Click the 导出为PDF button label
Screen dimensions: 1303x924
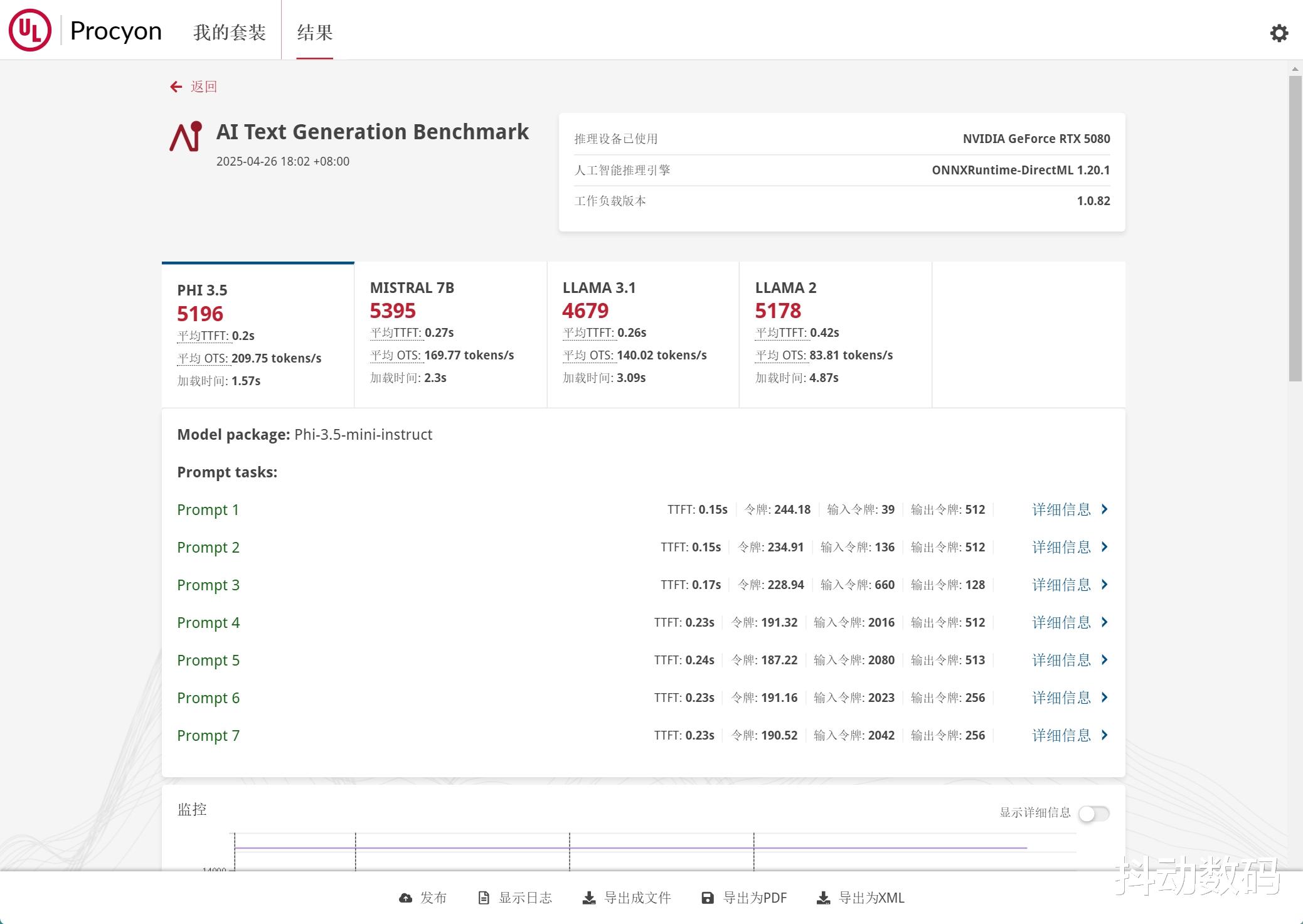[755, 898]
